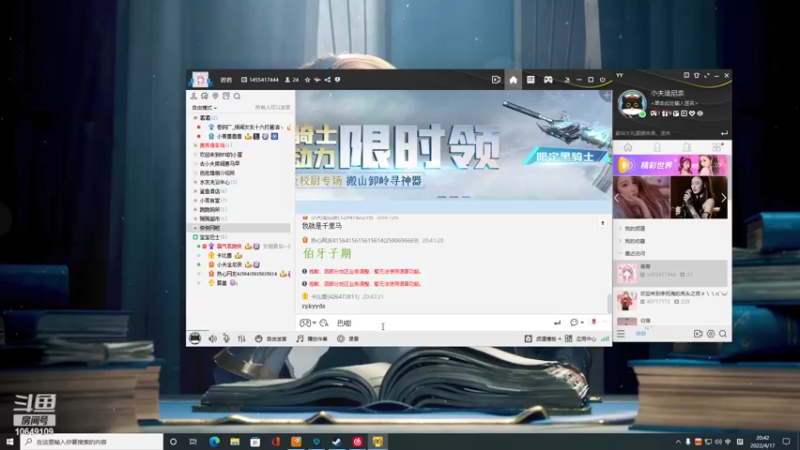
Task: Click the skin shirt icon in the YY main window
Action: click(x=696, y=76)
